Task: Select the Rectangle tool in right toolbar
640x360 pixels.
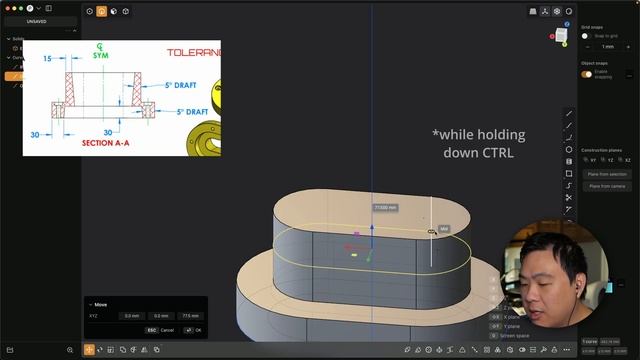Action: (569, 173)
